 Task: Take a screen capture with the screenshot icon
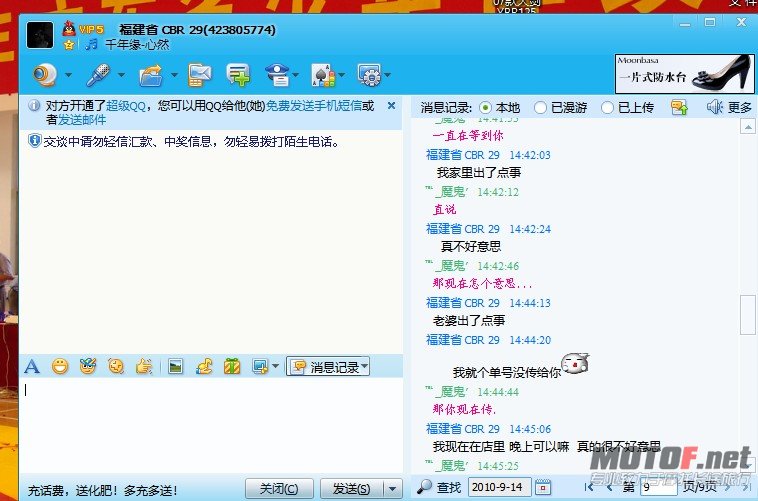260,367
